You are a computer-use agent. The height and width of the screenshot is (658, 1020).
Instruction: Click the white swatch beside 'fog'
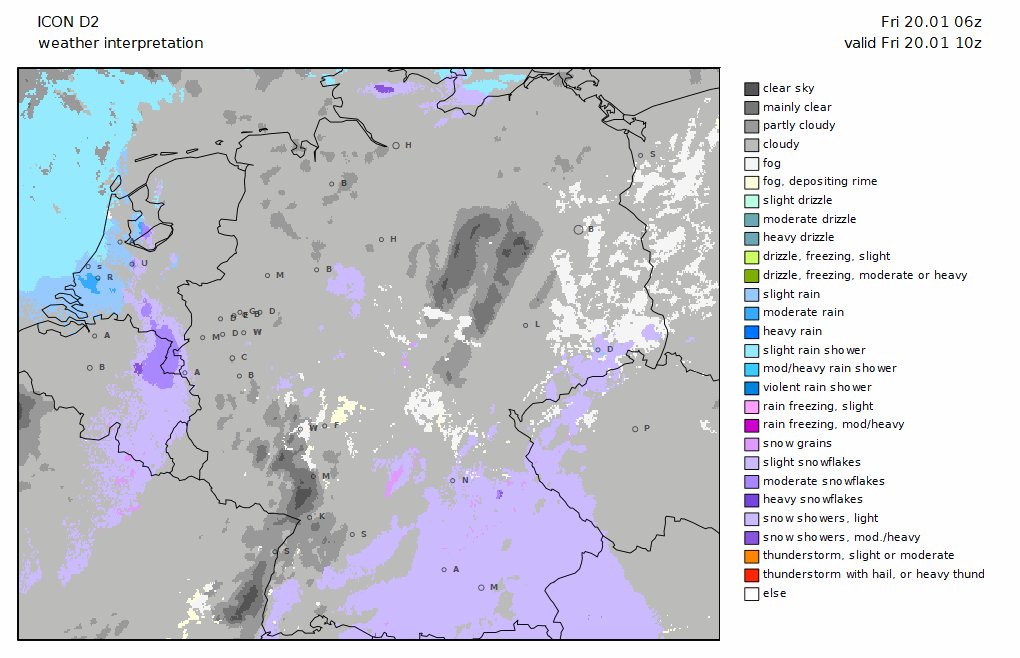751,163
